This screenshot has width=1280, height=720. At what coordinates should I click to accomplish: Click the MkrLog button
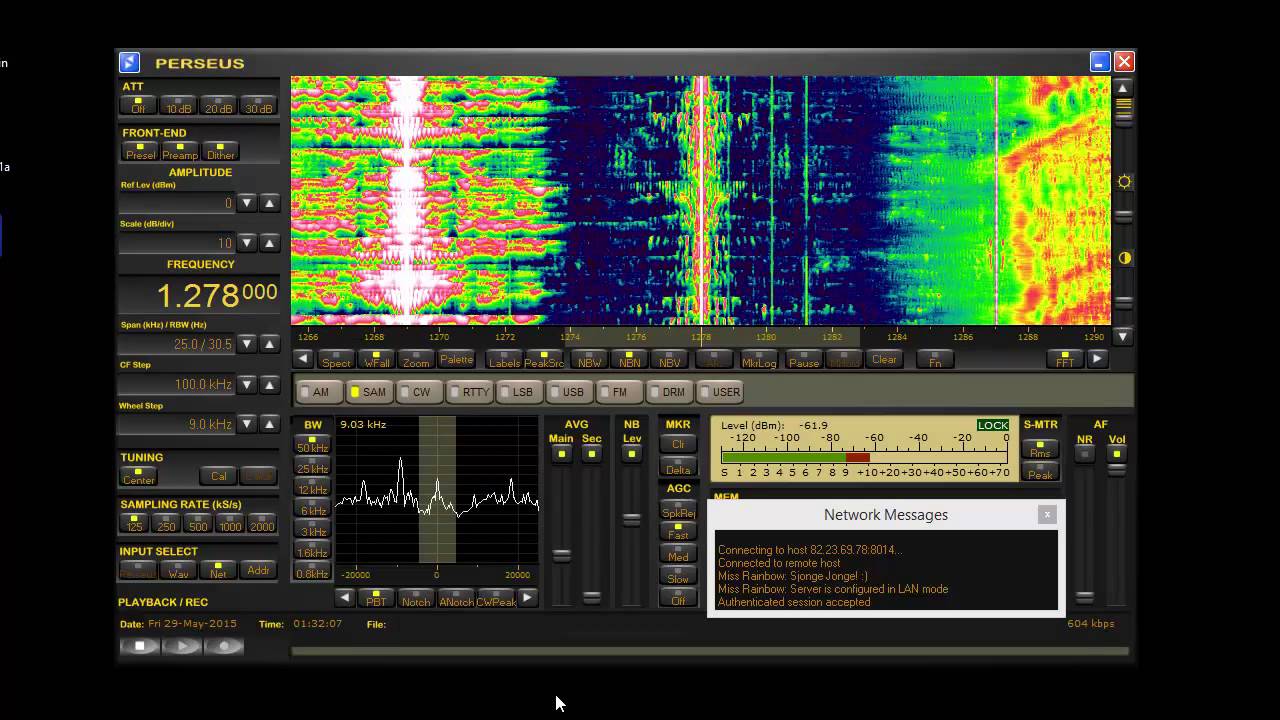[759, 359]
